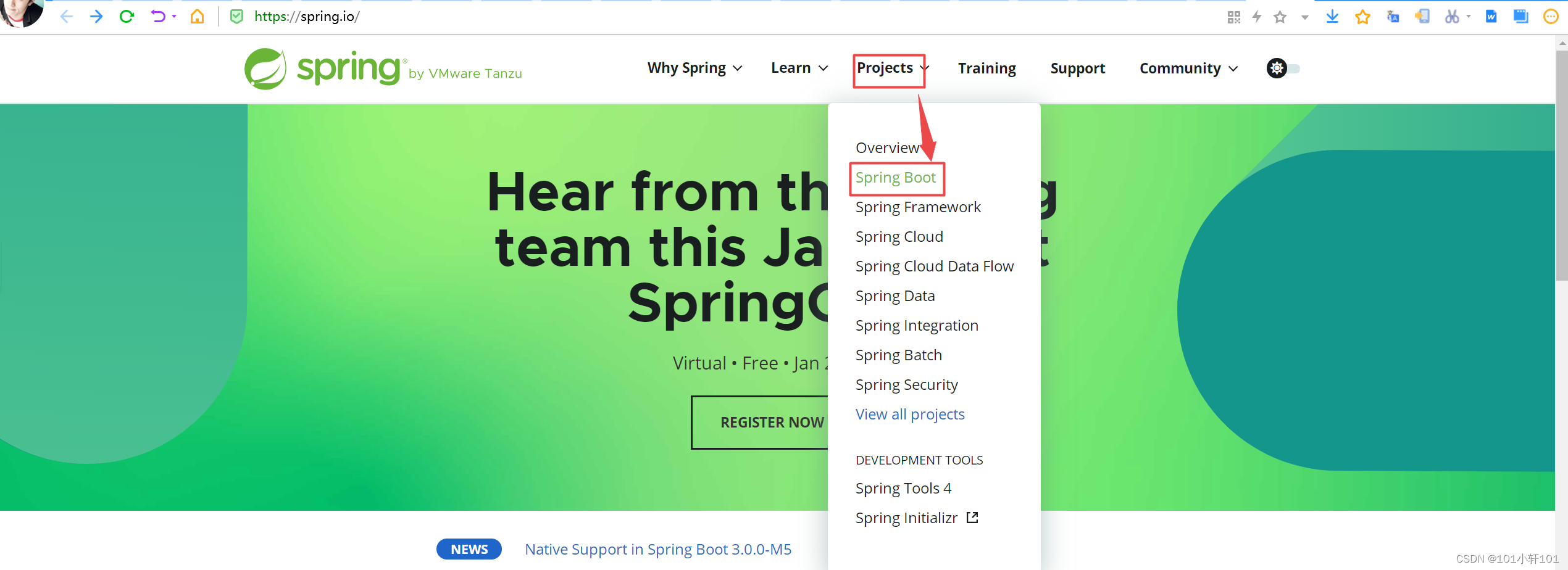This screenshot has width=1568, height=570.
Task: Open the orange more options circle icon
Action: pos(1551,17)
